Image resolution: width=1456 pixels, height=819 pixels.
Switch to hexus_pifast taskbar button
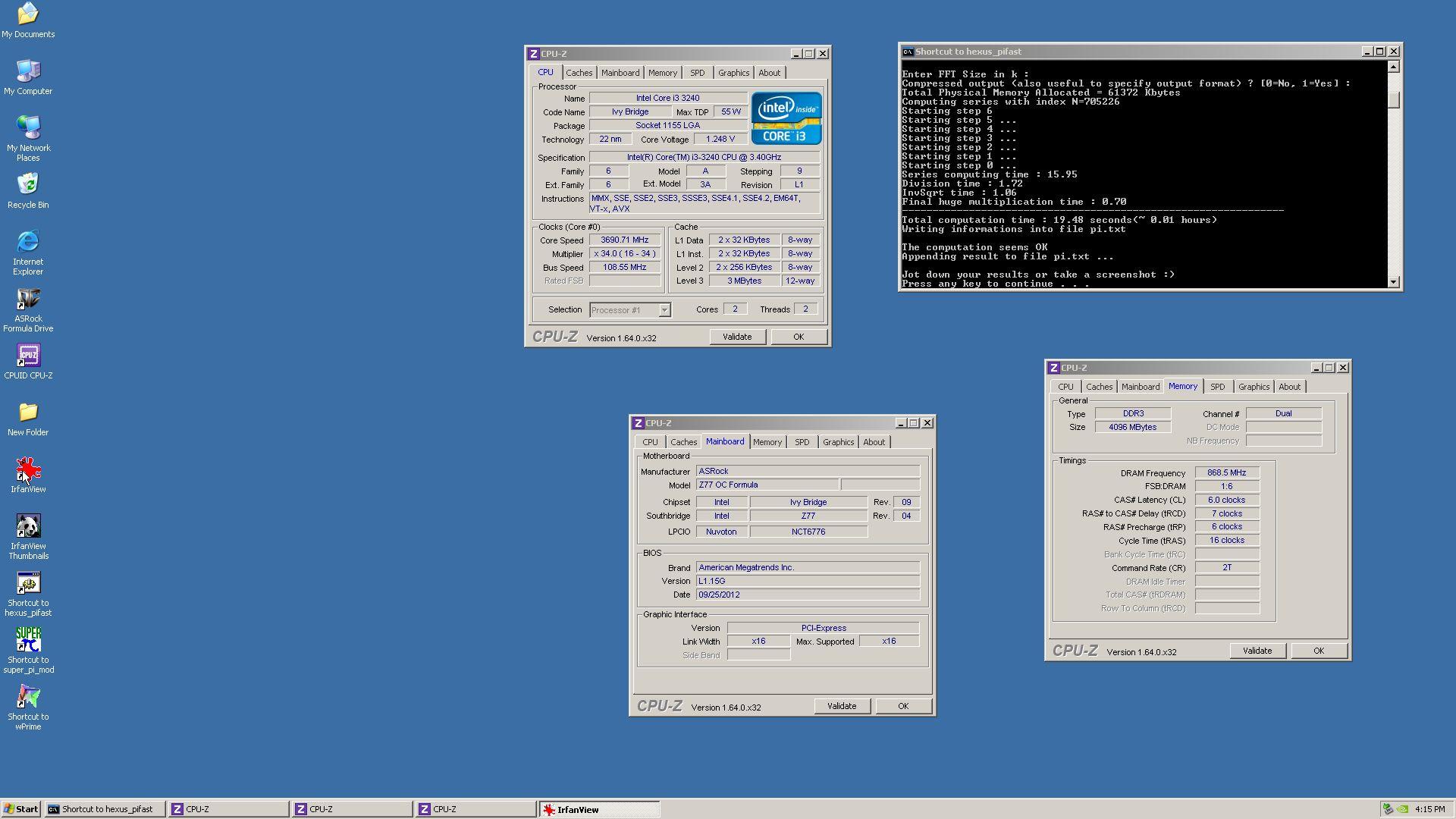click(105, 809)
